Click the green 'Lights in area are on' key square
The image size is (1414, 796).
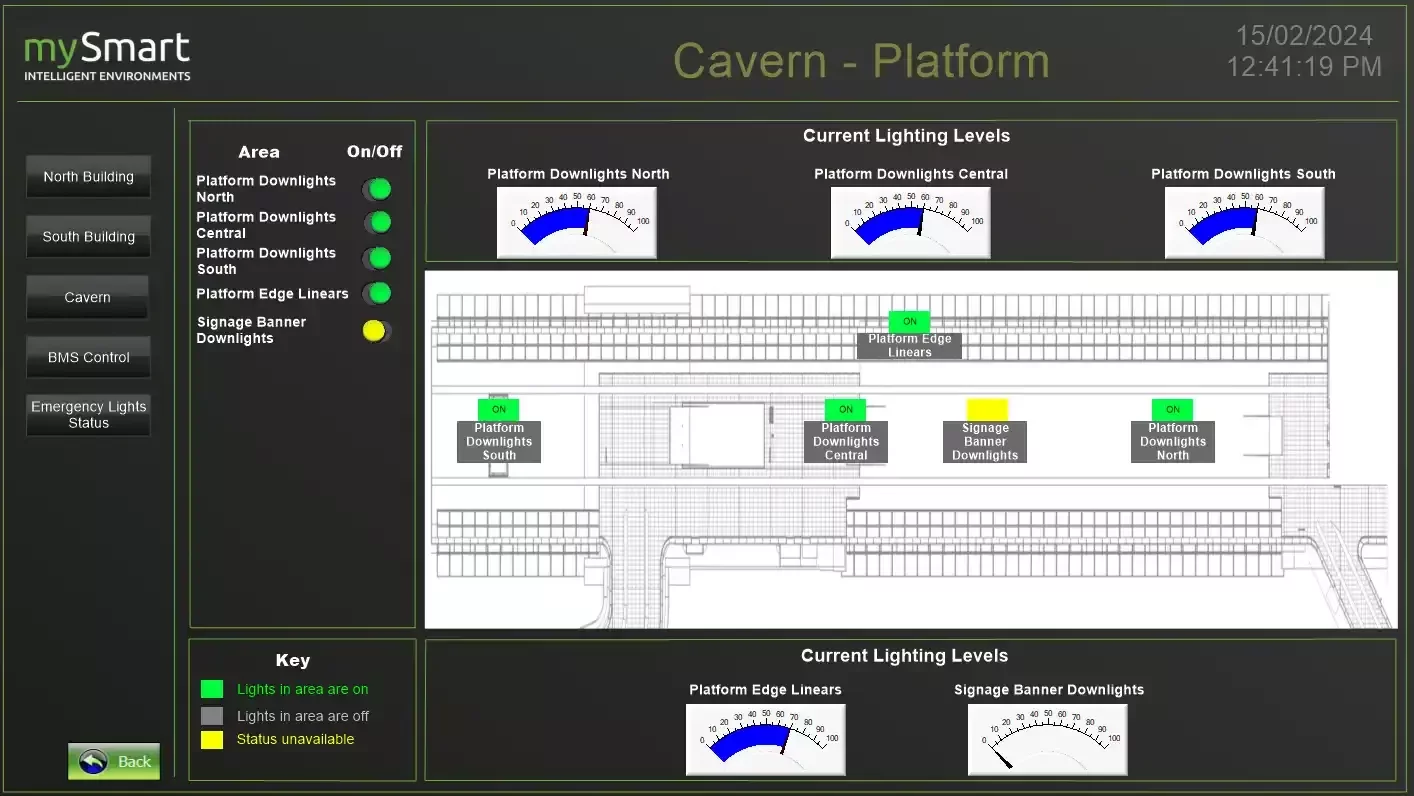212,689
